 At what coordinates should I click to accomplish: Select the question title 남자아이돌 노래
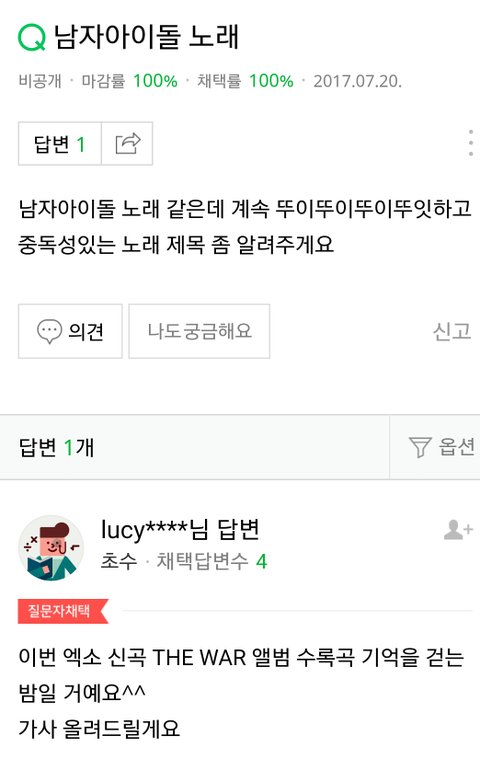point(147,37)
